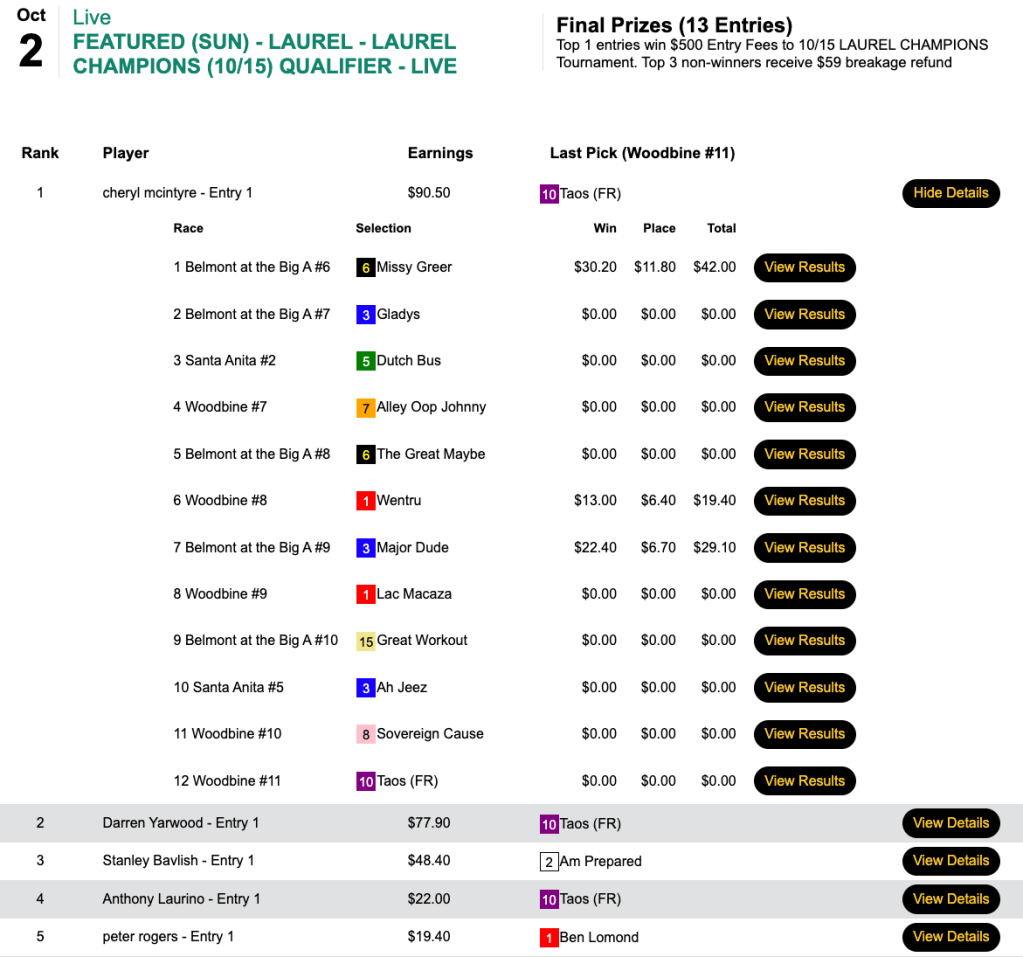The image size is (1023, 957).
Task: Show details for Anthony Laurino's entry
Action: point(950,899)
